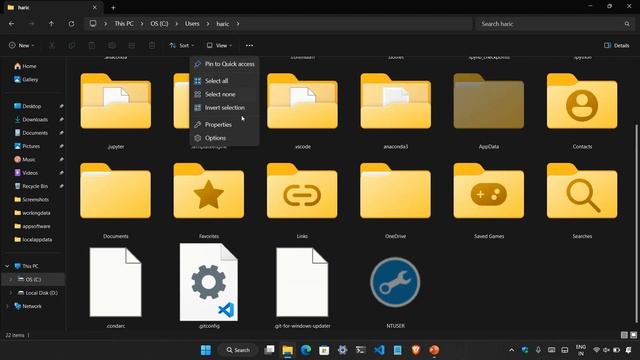The width and height of the screenshot is (640, 360).
Task: Expand the OS (C:) tree node
Action: coord(11,280)
